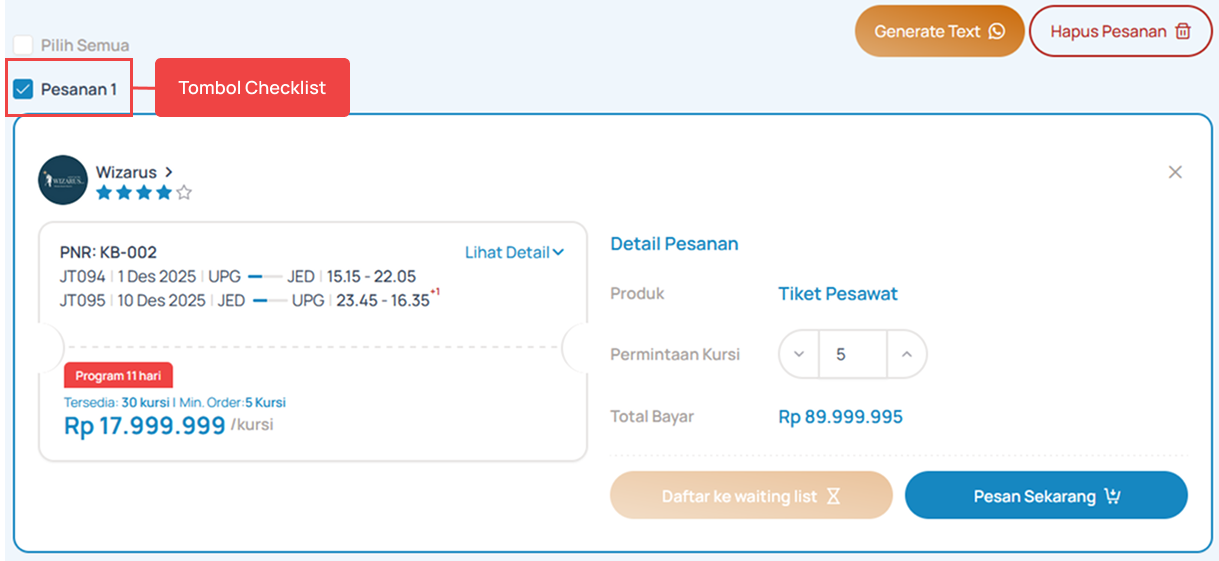1219x561 pixels.
Task: Click the hourglass icon on waiting list button
Action: pos(834,496)
